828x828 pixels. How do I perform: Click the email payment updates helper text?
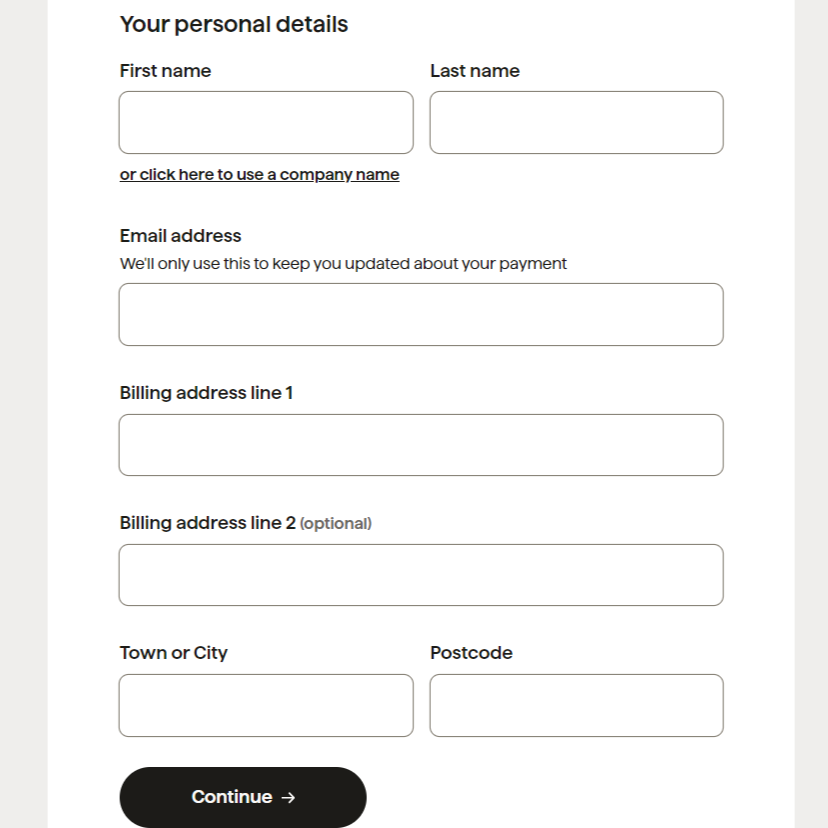point(343,264)
